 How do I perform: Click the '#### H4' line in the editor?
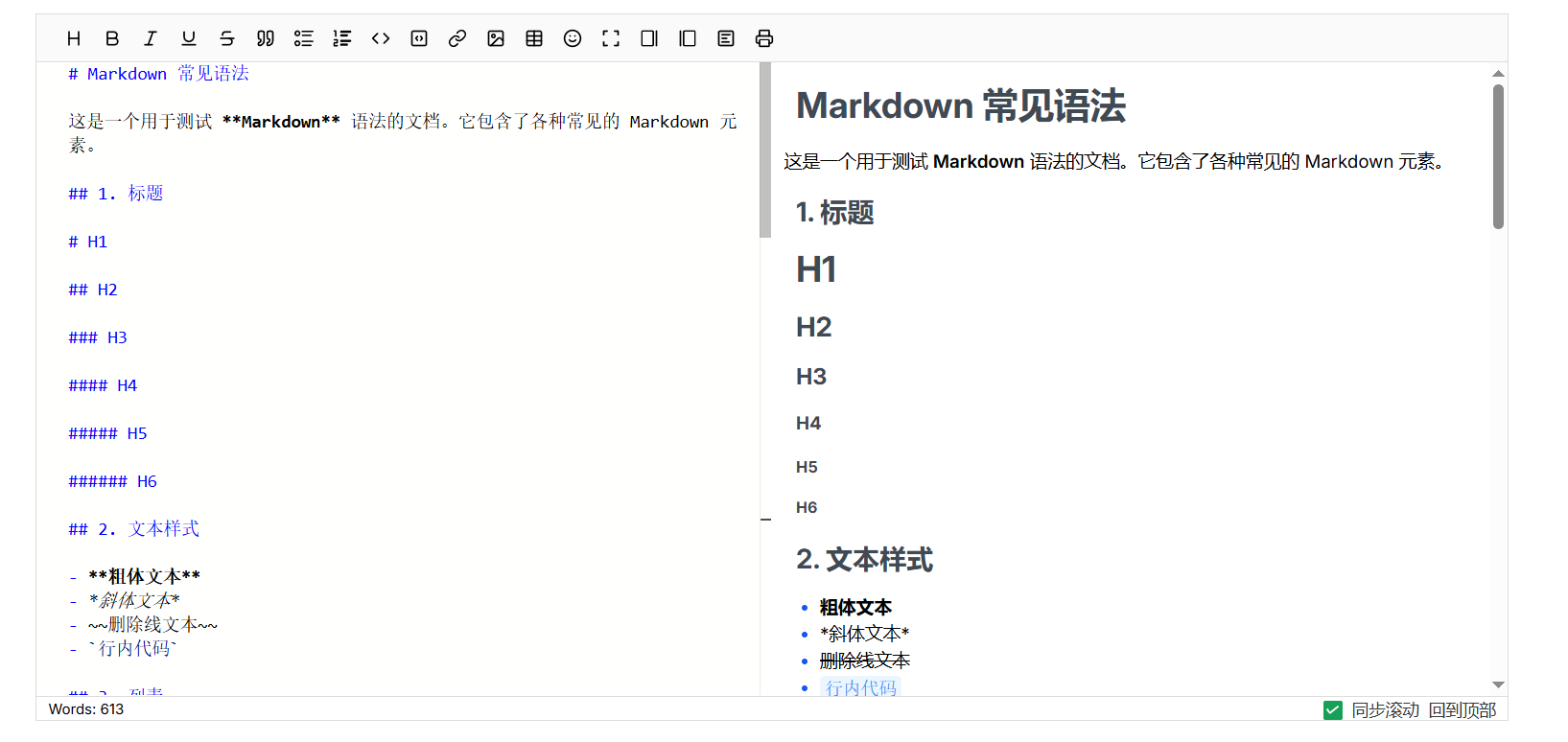(x=103, y=385)
